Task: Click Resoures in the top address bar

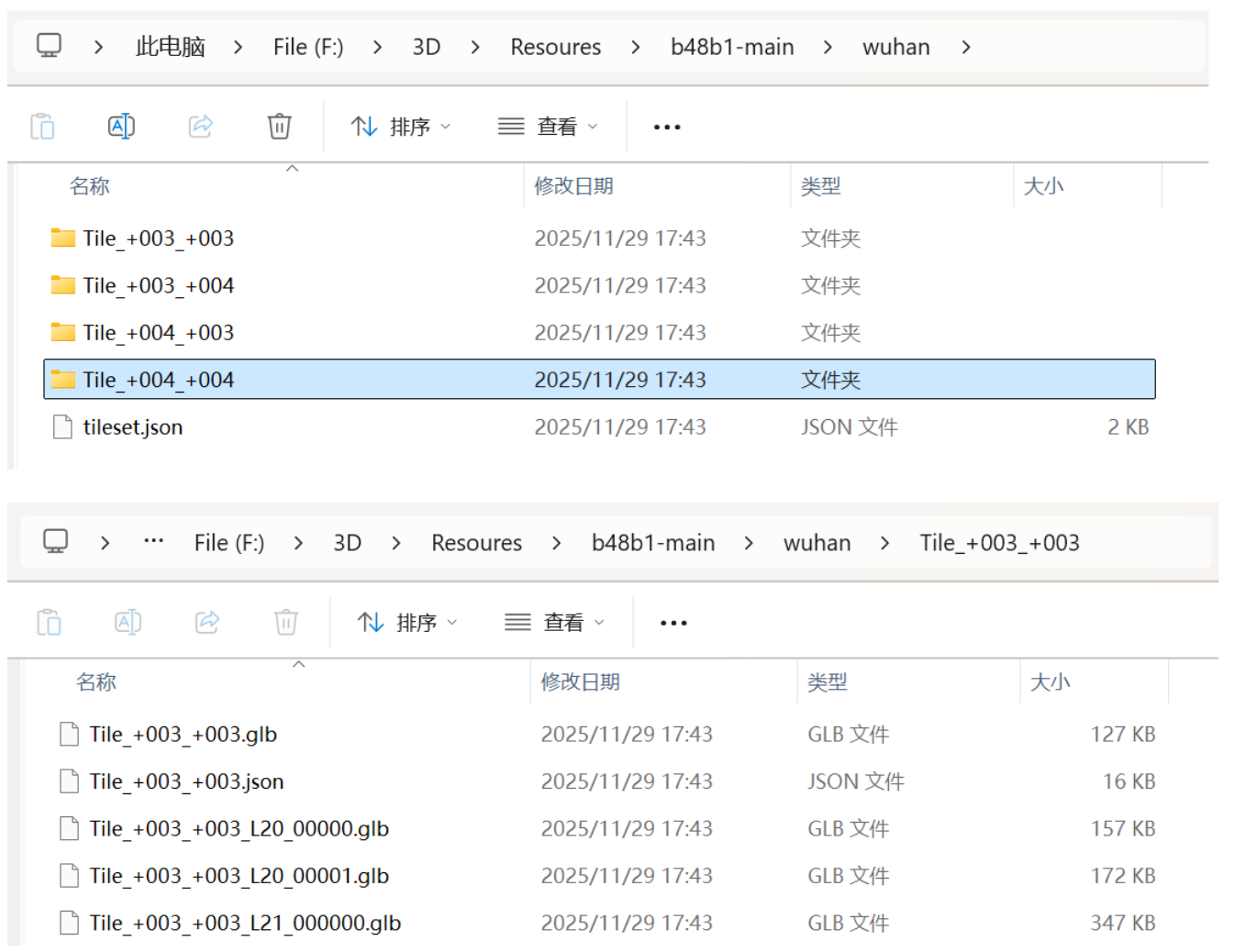Action: pyautogui.click(x=556, y=47)
